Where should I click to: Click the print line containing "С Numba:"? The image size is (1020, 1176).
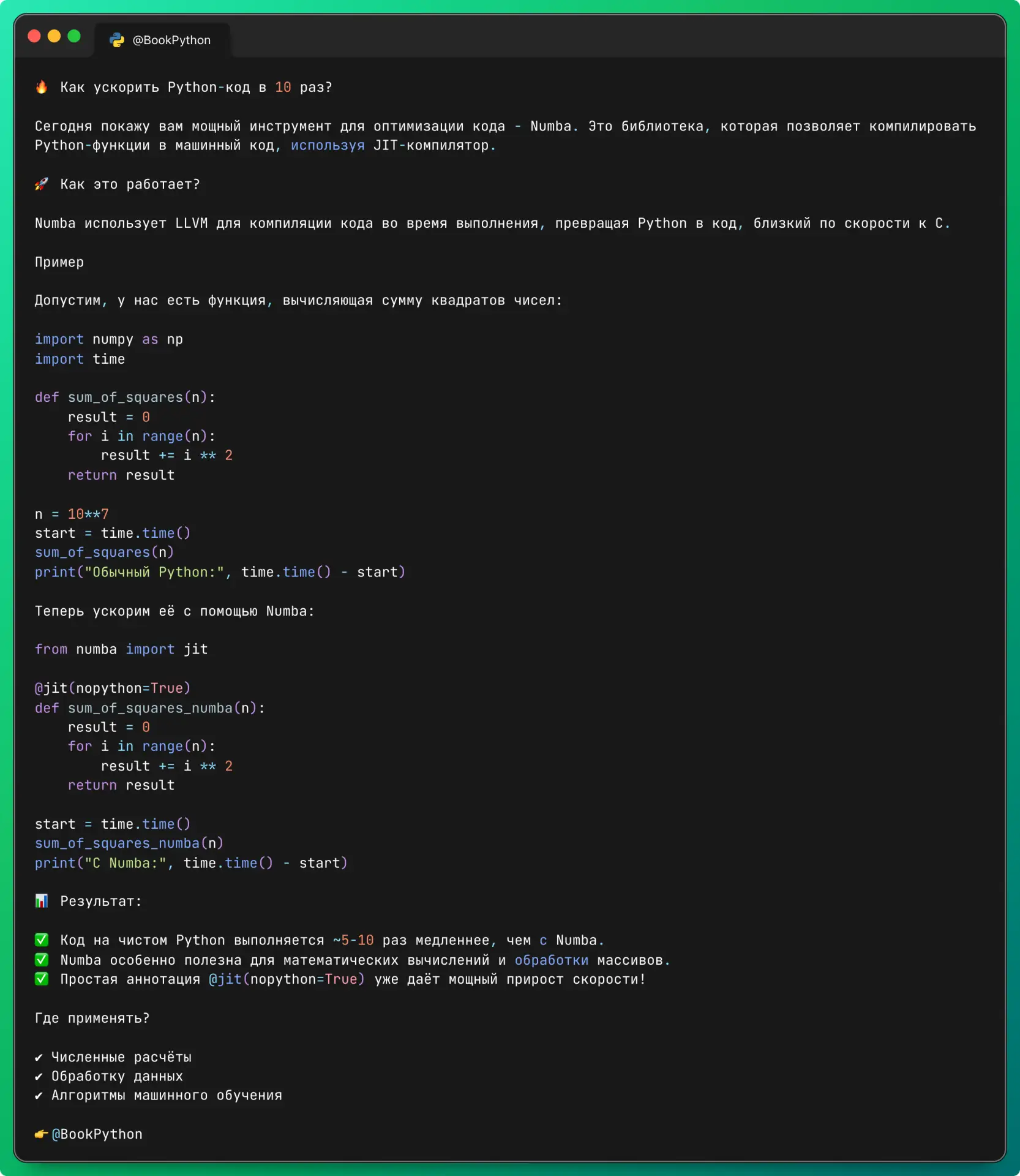[x=191, y=863]
